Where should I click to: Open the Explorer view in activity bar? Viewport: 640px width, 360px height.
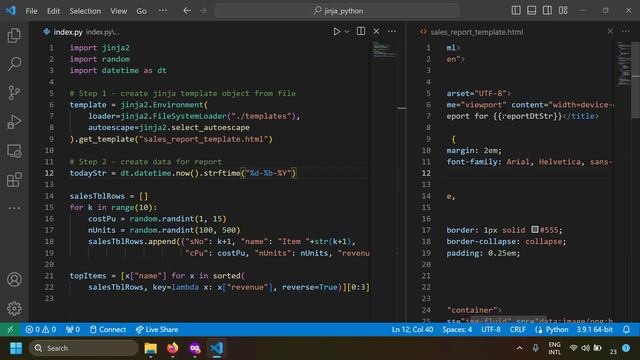[14, 36]
